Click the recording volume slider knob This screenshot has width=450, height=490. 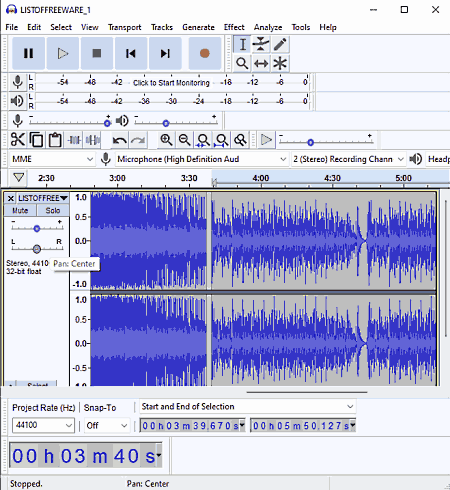coord(107,123)
